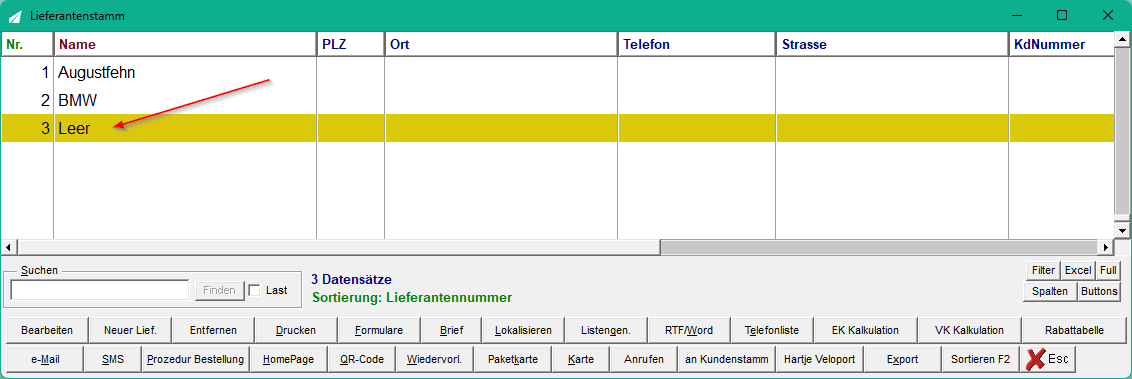Click the Sortieren F2 button
The height and width of the screenshot is (379, 1132).
(x=980, y=359)
